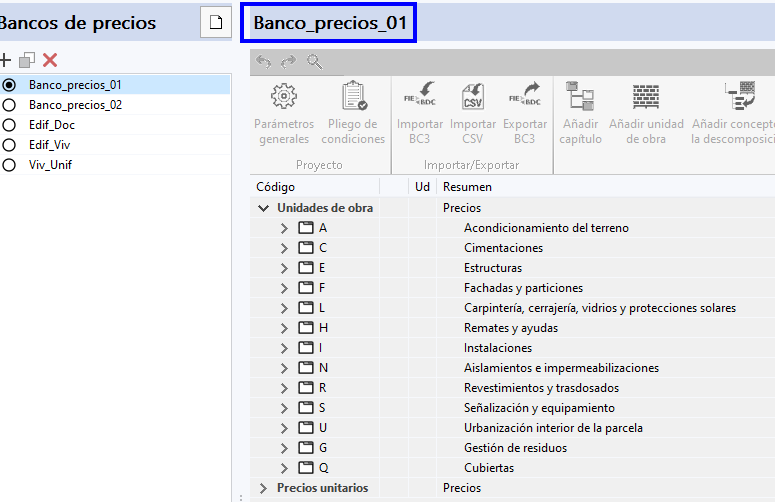The height and width of the screenshot is (502, 775).
Task: Click folder icon of chapter H
Action: (x=306, y=328)
